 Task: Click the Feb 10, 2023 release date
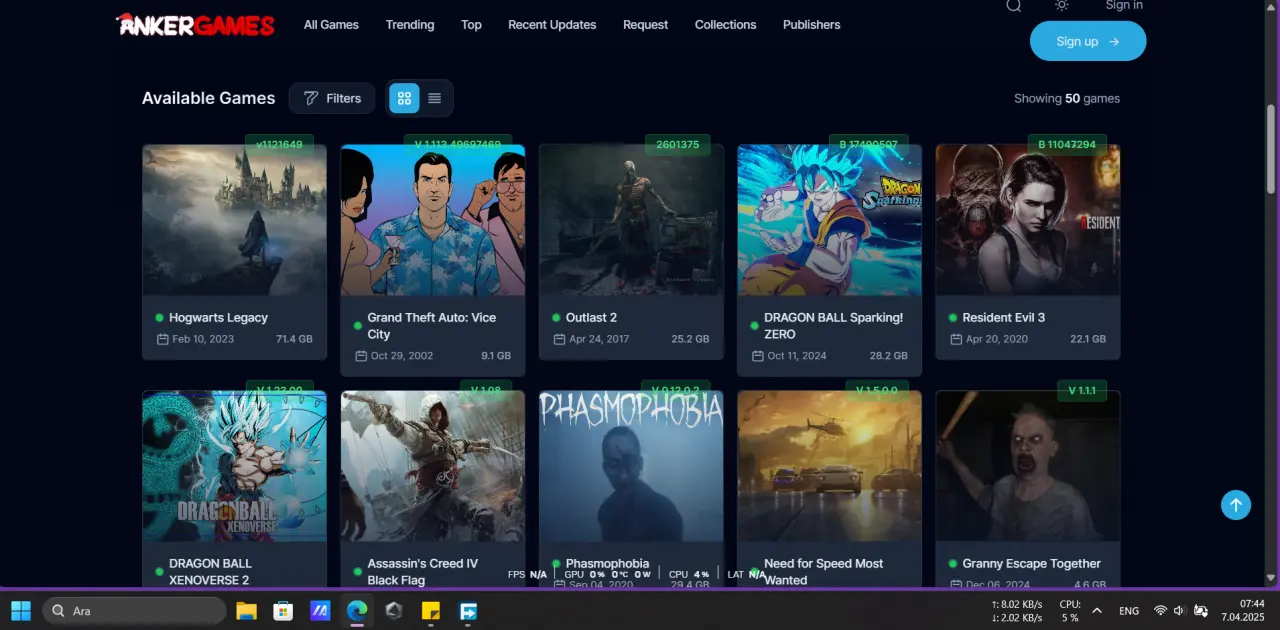point(203,339)
